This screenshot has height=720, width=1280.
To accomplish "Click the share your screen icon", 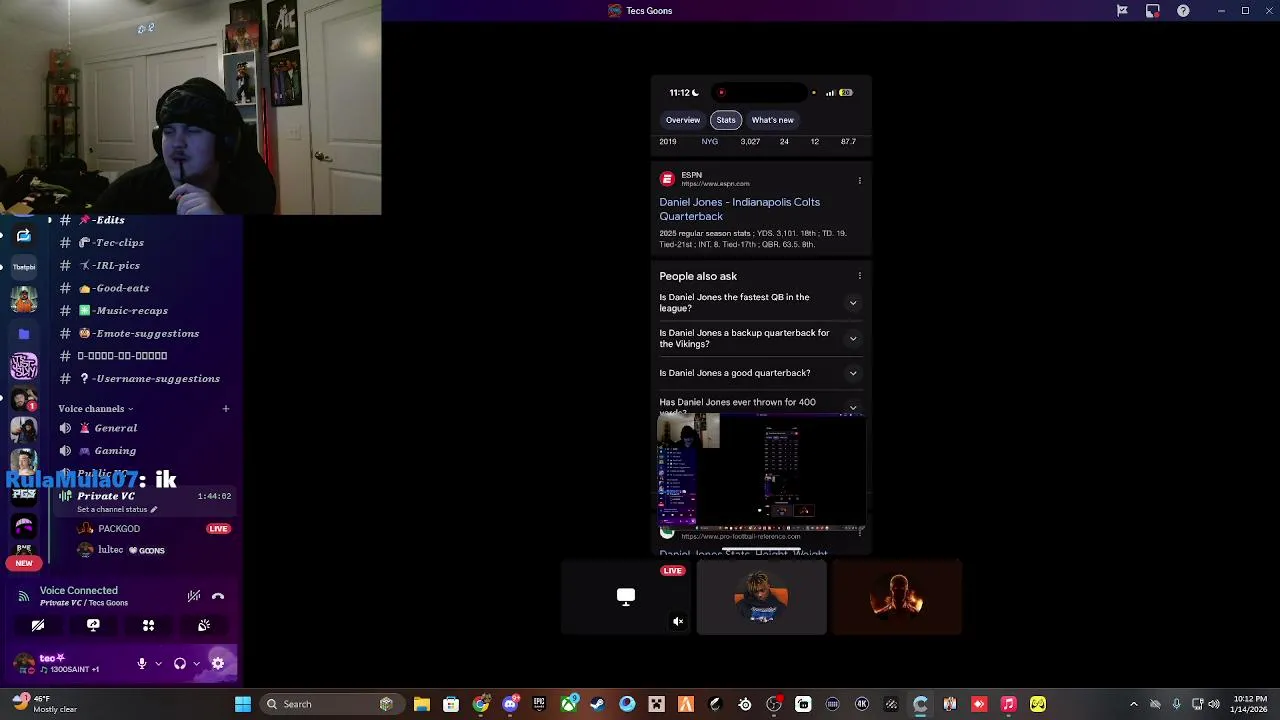I will pyautogui.click(x=93, y=625).
